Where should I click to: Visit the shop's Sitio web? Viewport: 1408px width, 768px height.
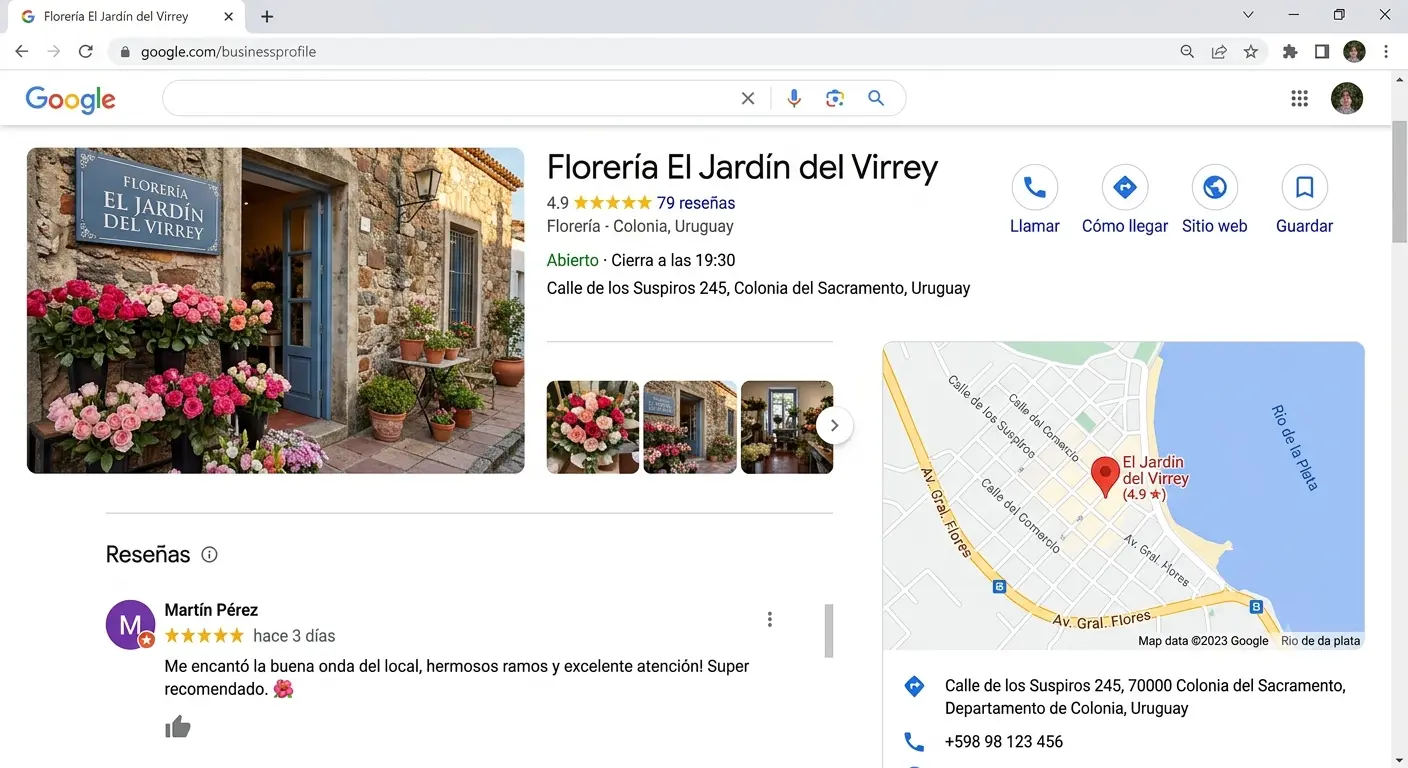[x=1215, y=200]
